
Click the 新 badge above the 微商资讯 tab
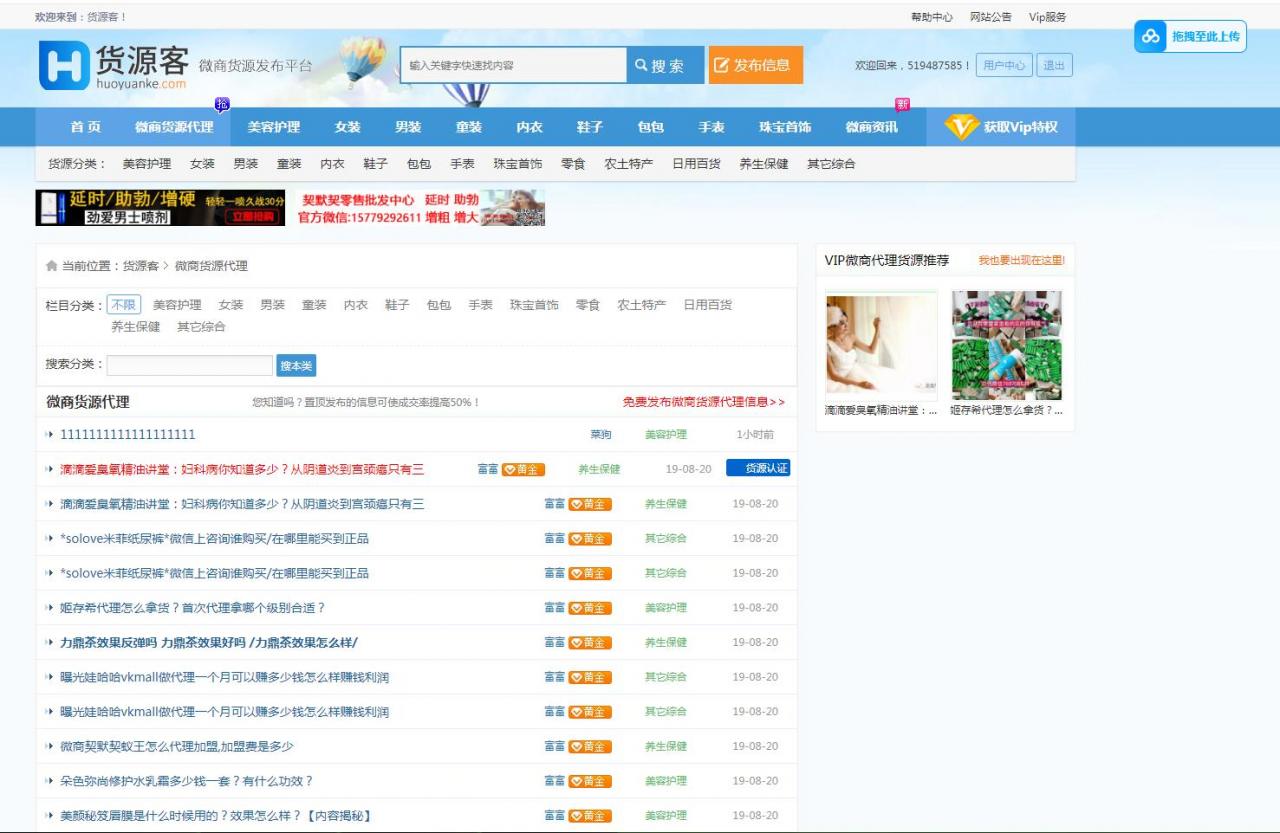coord(900,104)
